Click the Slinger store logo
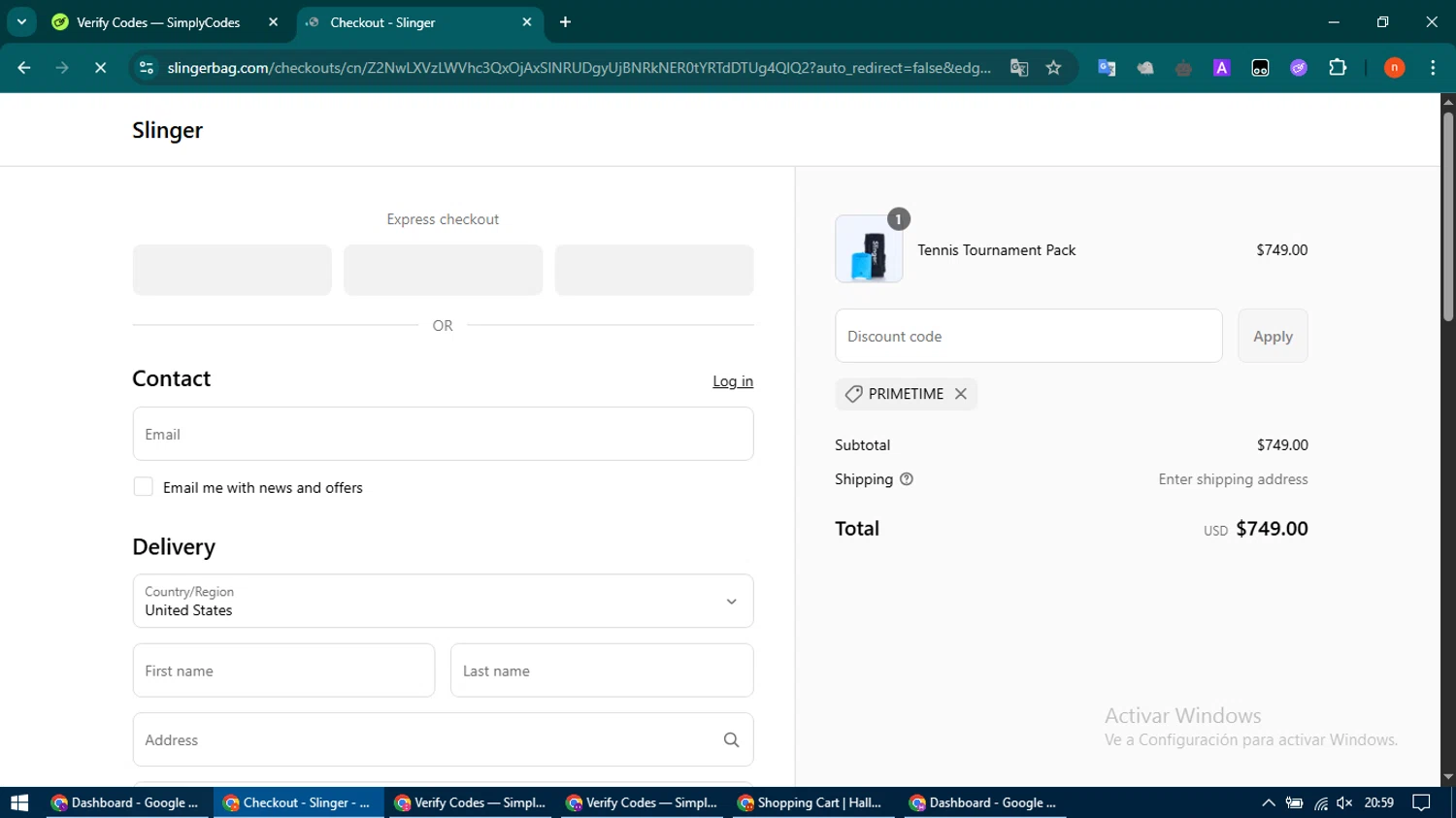The width and height of the screenshot is (1456, 818). coord(168,130)
